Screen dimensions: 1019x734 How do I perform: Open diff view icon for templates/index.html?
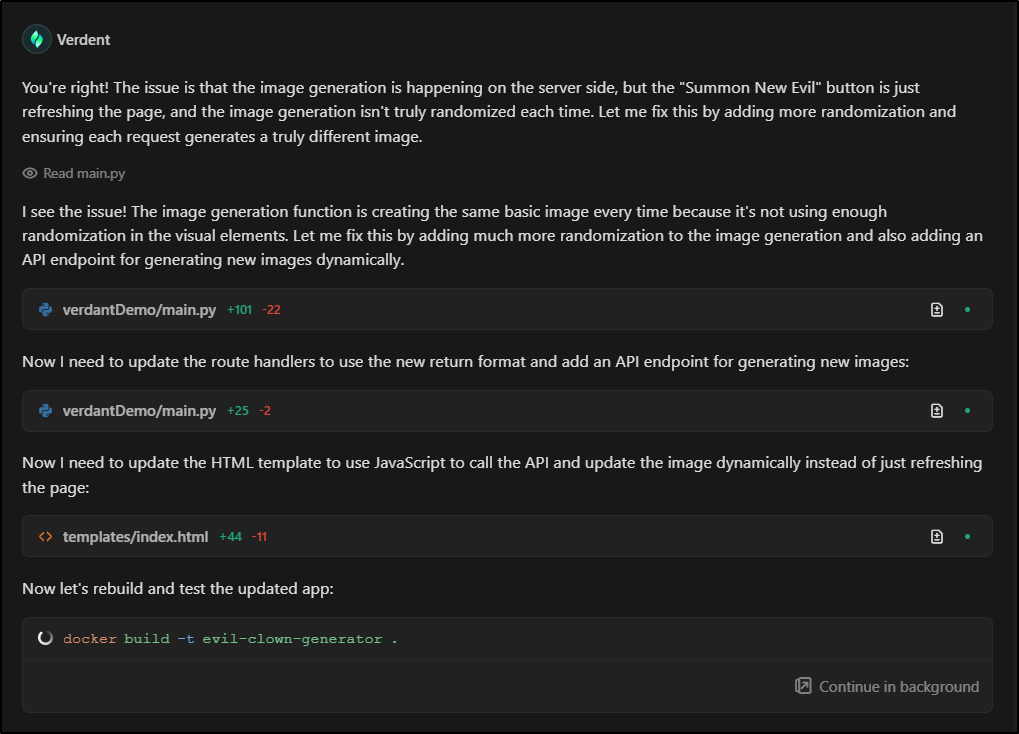tap(937, 537)
